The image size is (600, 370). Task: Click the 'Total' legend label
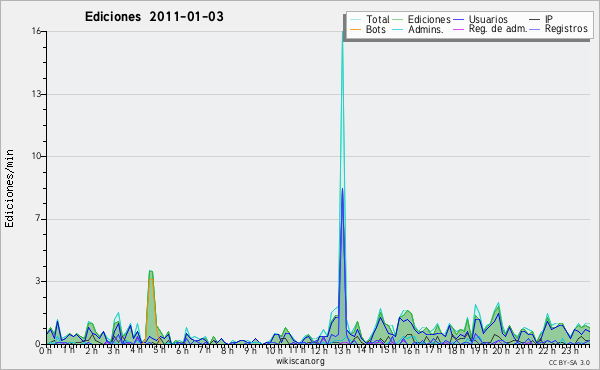(x=378, y=19)
